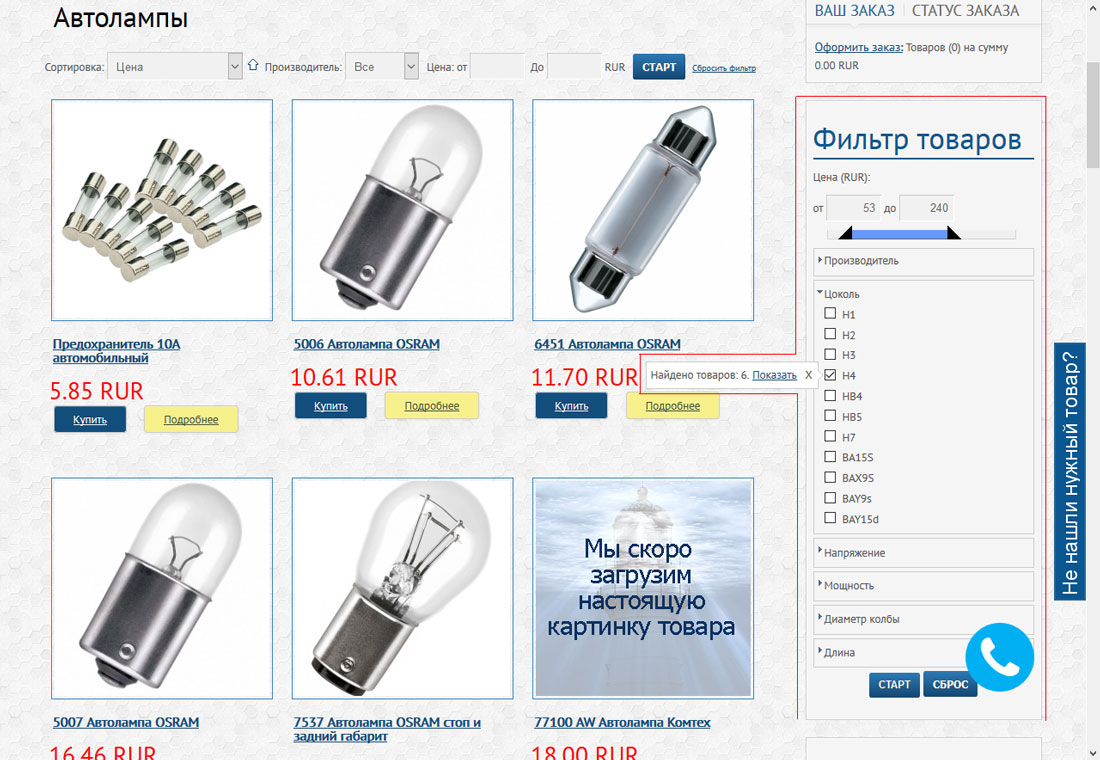Screen dimensions: 1100x760
Task: Click the sidebar maximum price field showing 240
Action: [x=927, y=208]
